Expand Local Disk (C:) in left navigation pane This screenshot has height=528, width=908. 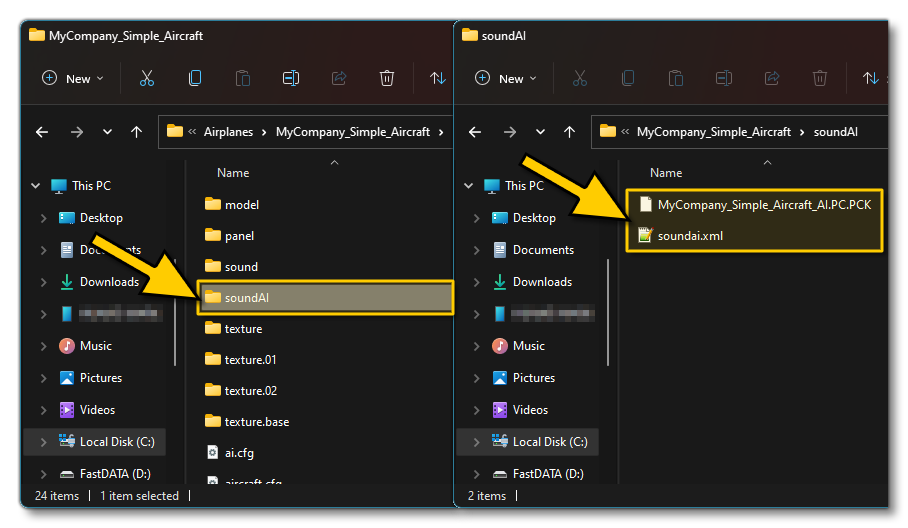point(42,442)
